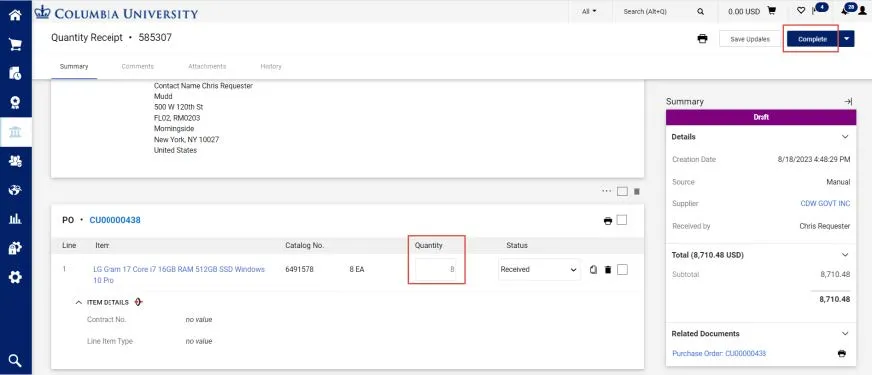Click the Quantity input field
872x375 pixels.
click(436, 269)
